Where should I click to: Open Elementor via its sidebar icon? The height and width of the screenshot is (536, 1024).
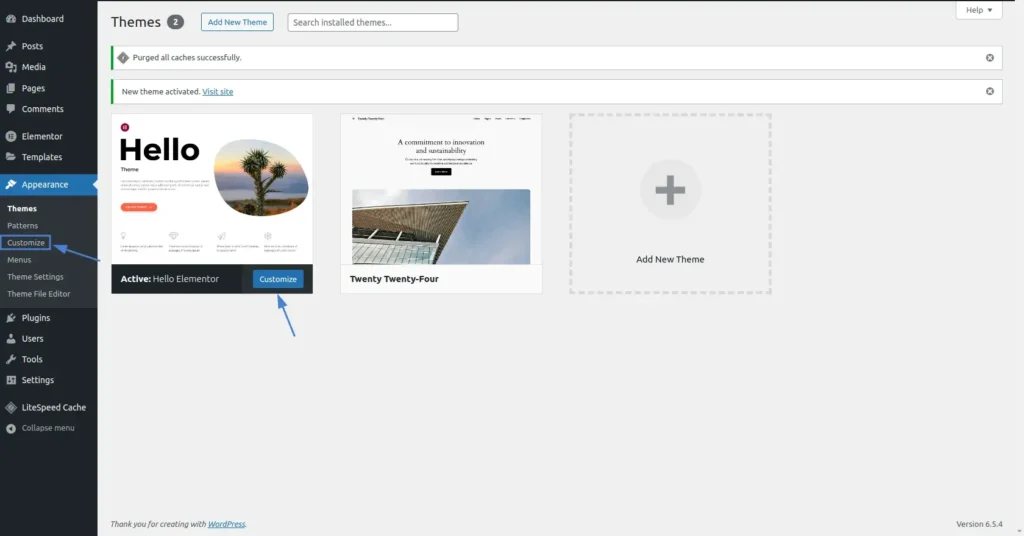(x=11, y=136)
